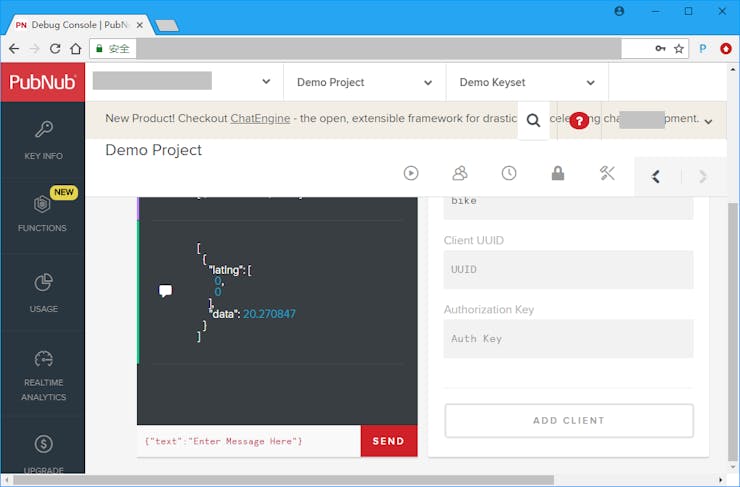Viewport: 740px width, 487px height.
Task: Expand the banner chevron
Action: [708, 122]
